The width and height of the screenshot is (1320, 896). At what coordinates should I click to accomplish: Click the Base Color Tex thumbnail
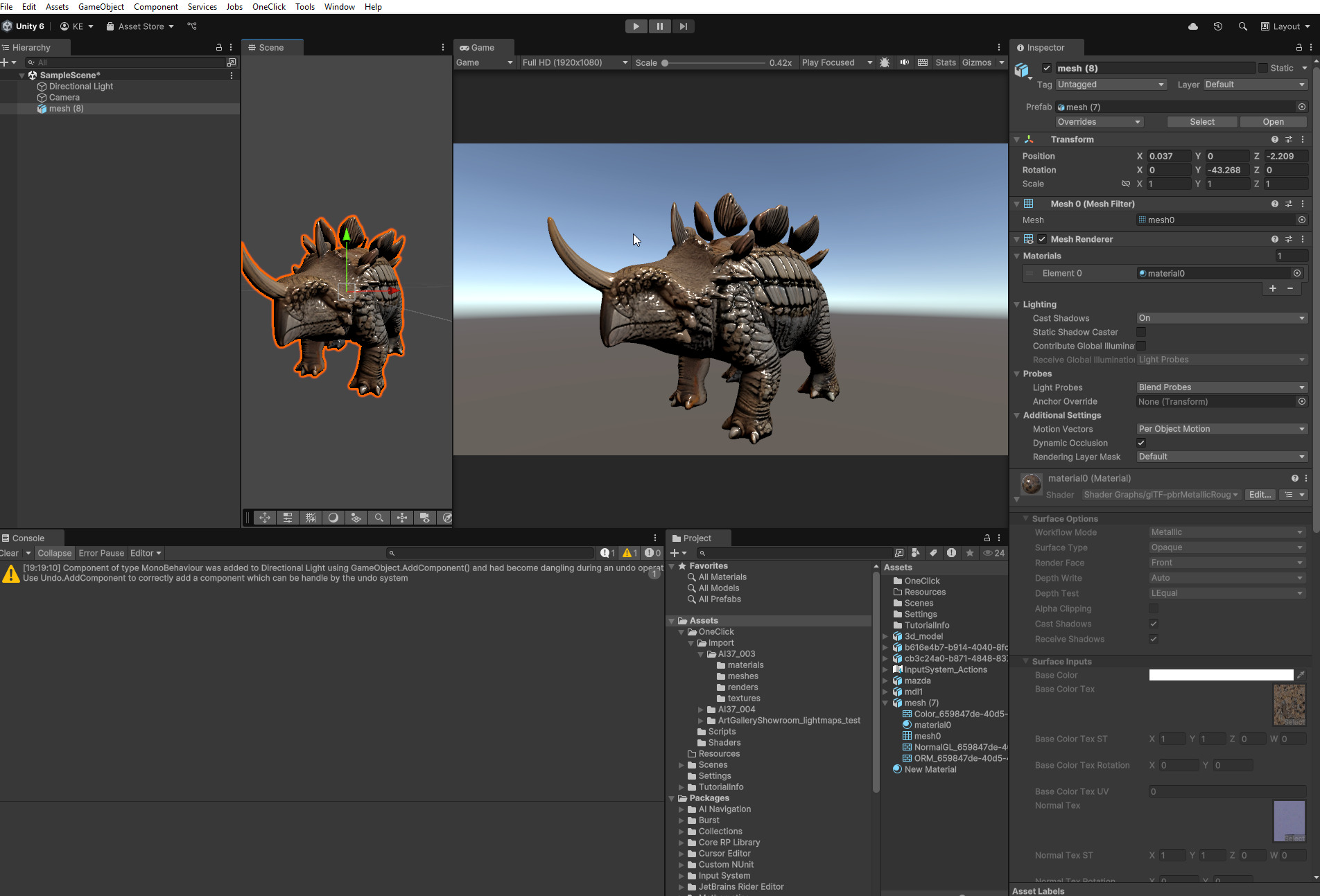pos(1289,705)
